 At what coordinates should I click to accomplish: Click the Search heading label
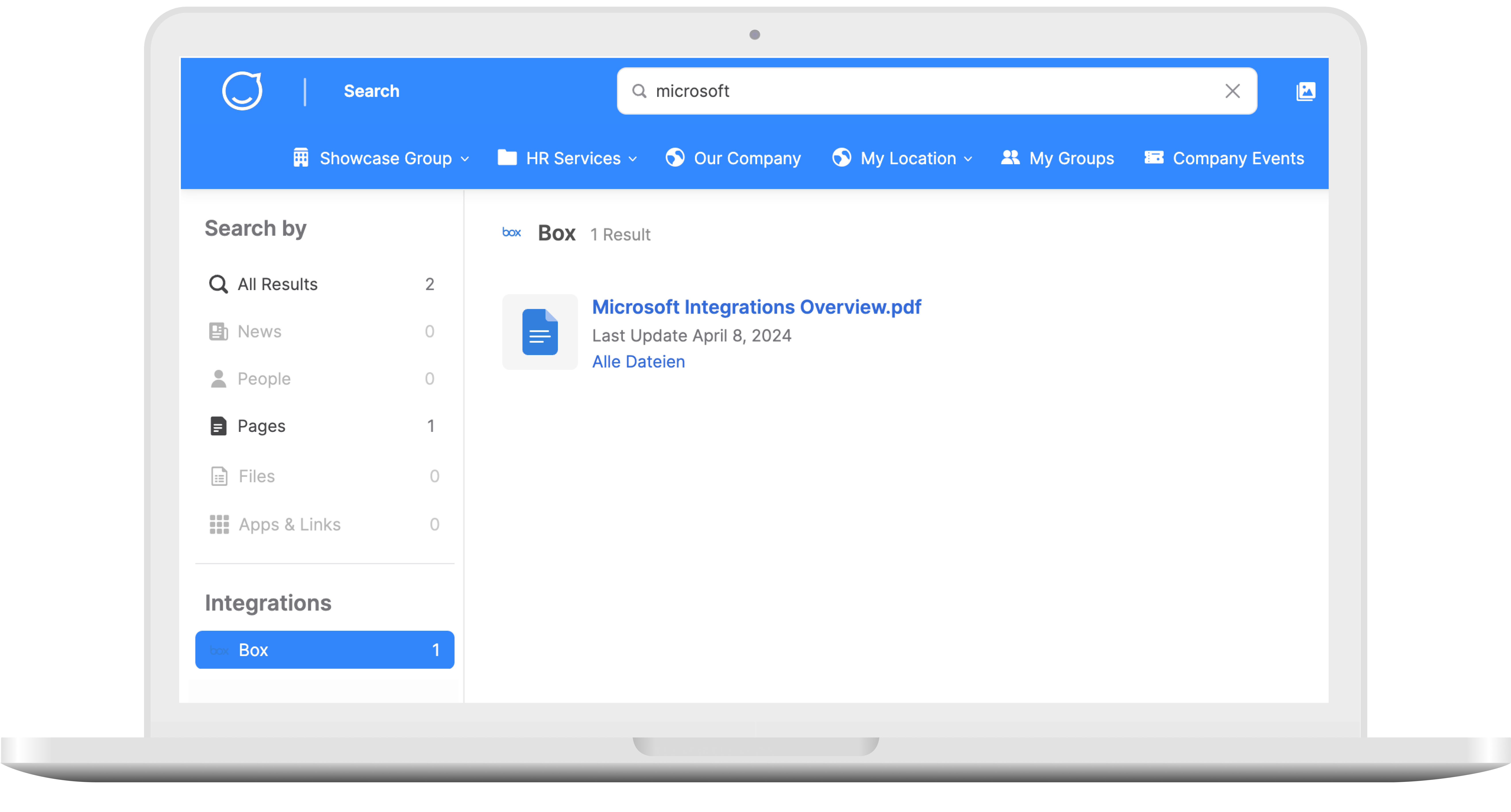(371, 91)
